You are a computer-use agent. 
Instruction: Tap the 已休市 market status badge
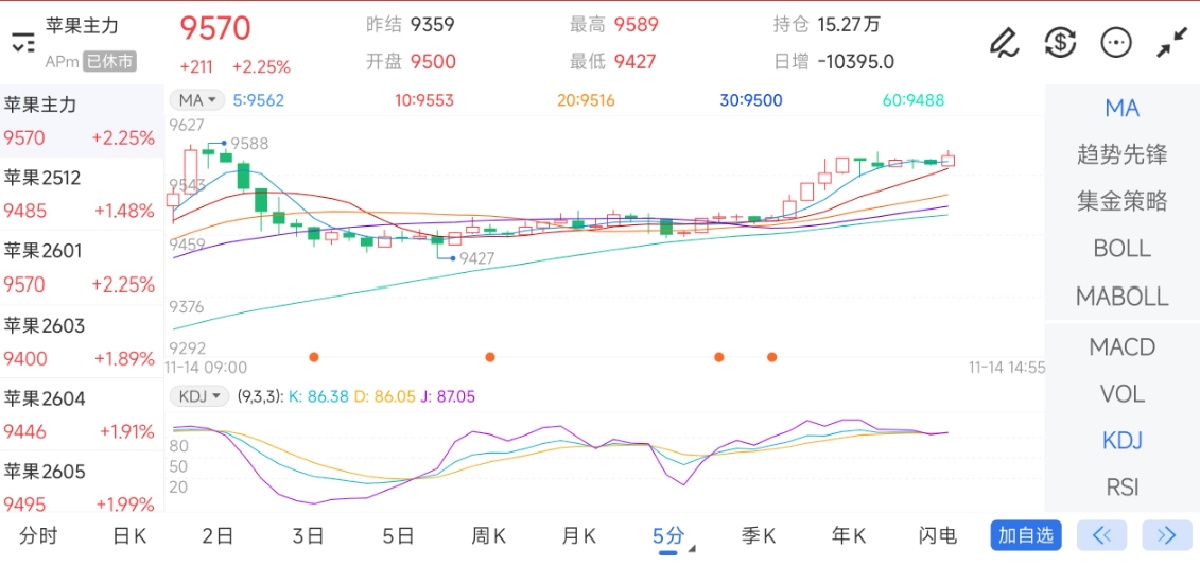109,62
